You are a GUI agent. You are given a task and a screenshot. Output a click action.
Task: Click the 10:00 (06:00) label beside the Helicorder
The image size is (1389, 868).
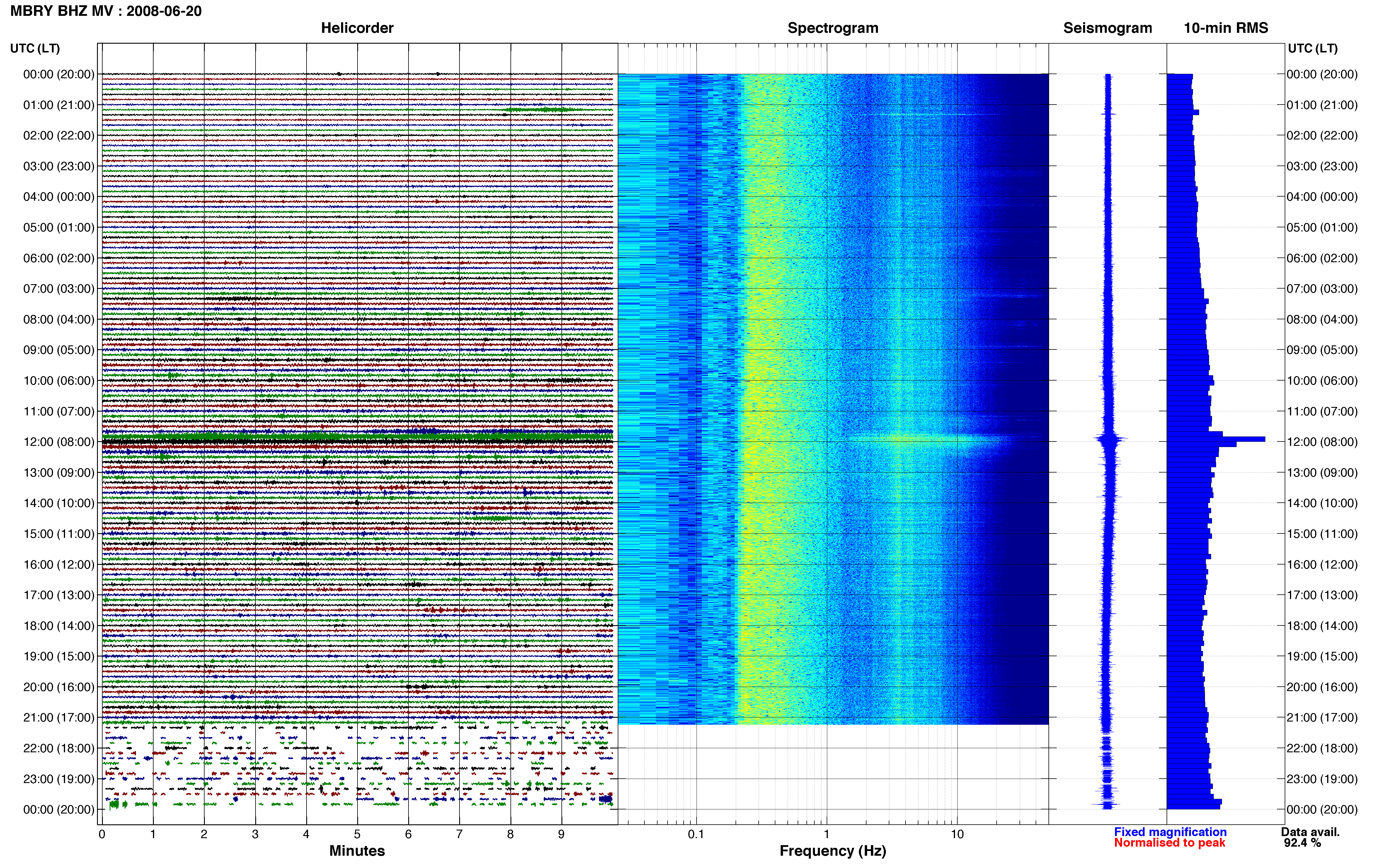pos(59,381)
